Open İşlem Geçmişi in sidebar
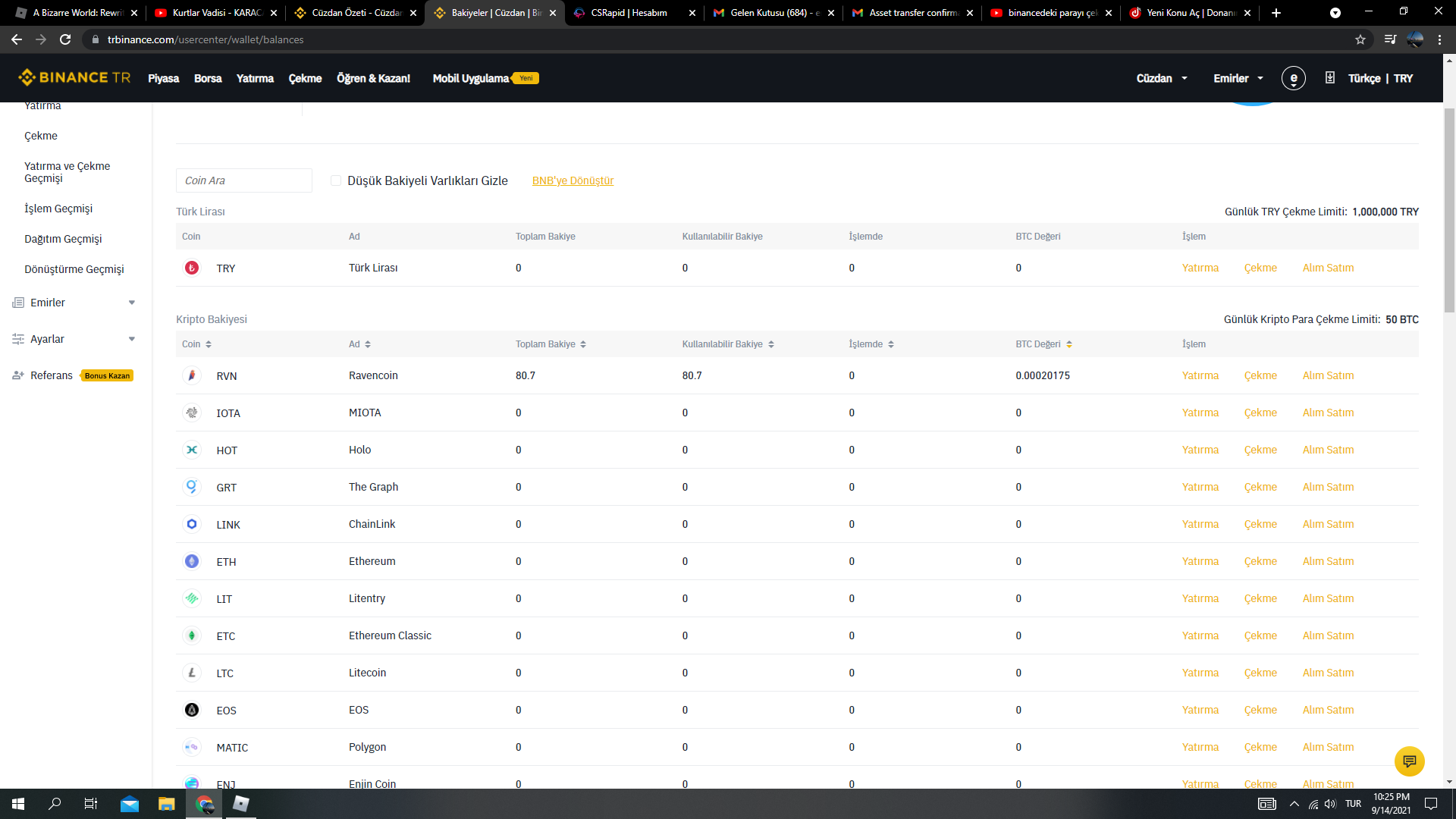 (x=58, y=209)
